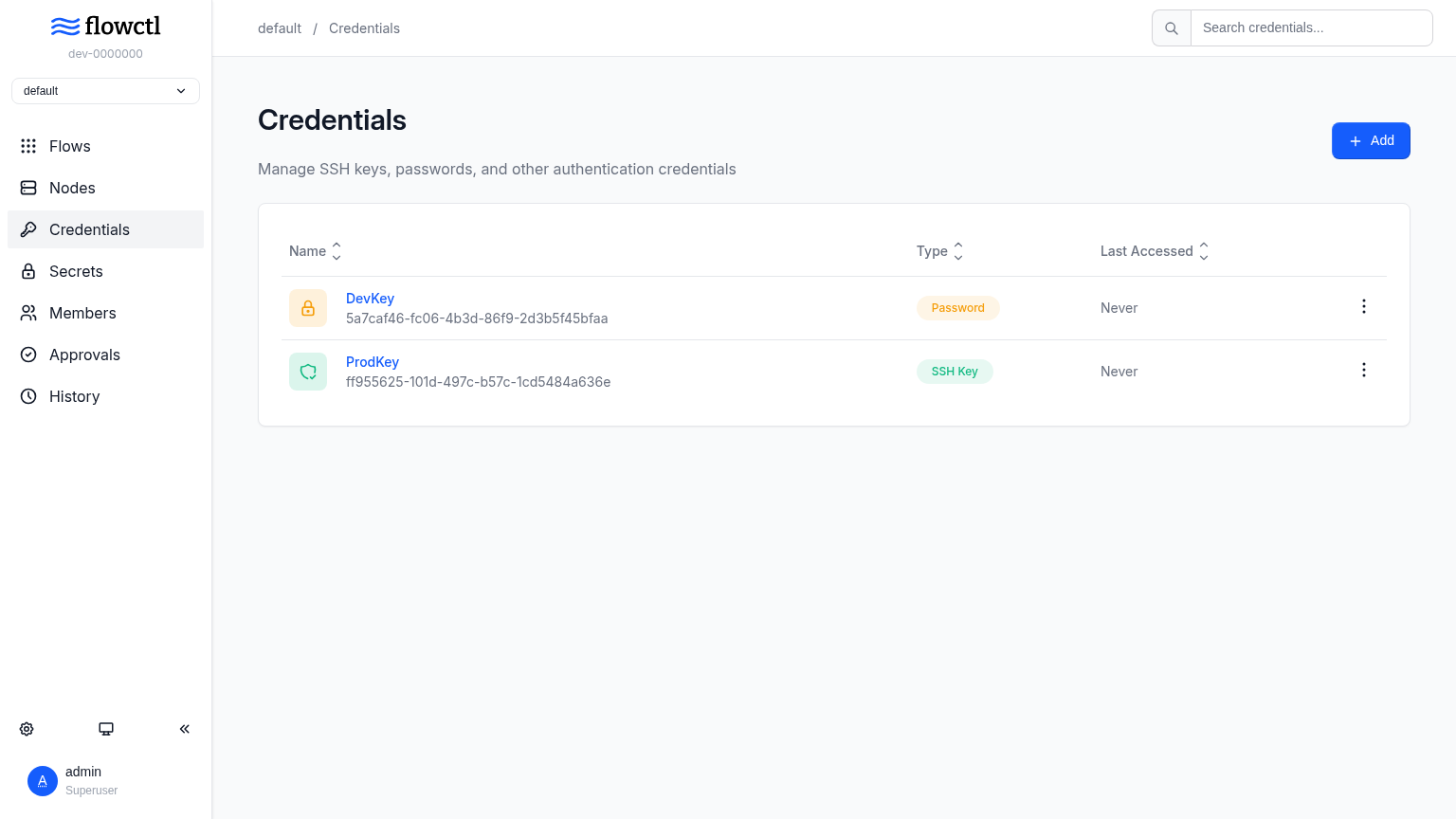Open the default namespace dropdown
This screenshot has width=1456, height=819.
(105, 91)
